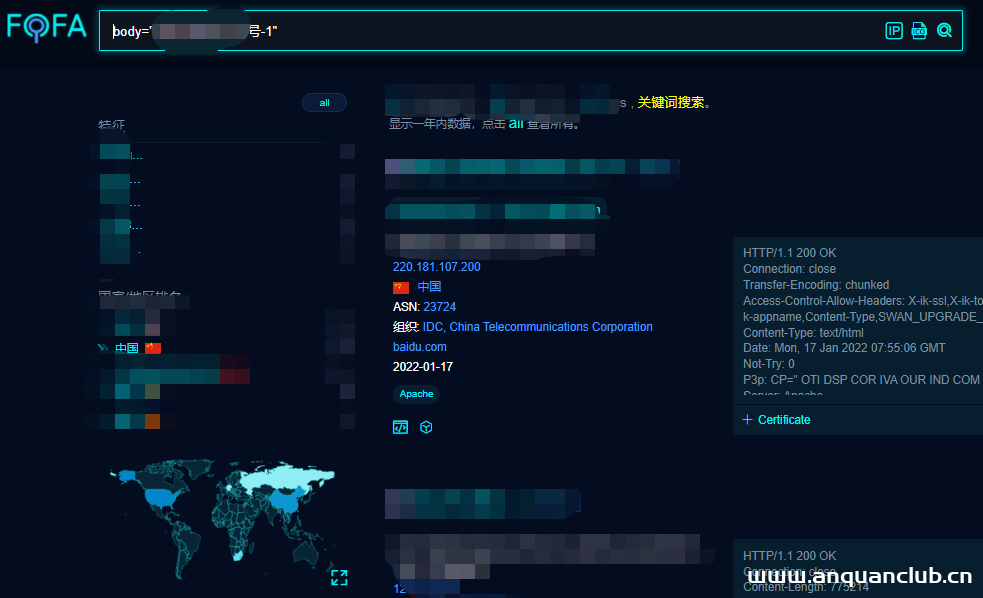The height and width of the screenshot is (598, 983).
Task: Toggle the "all" pill in the sidebar
Action: tap(324, 103)
